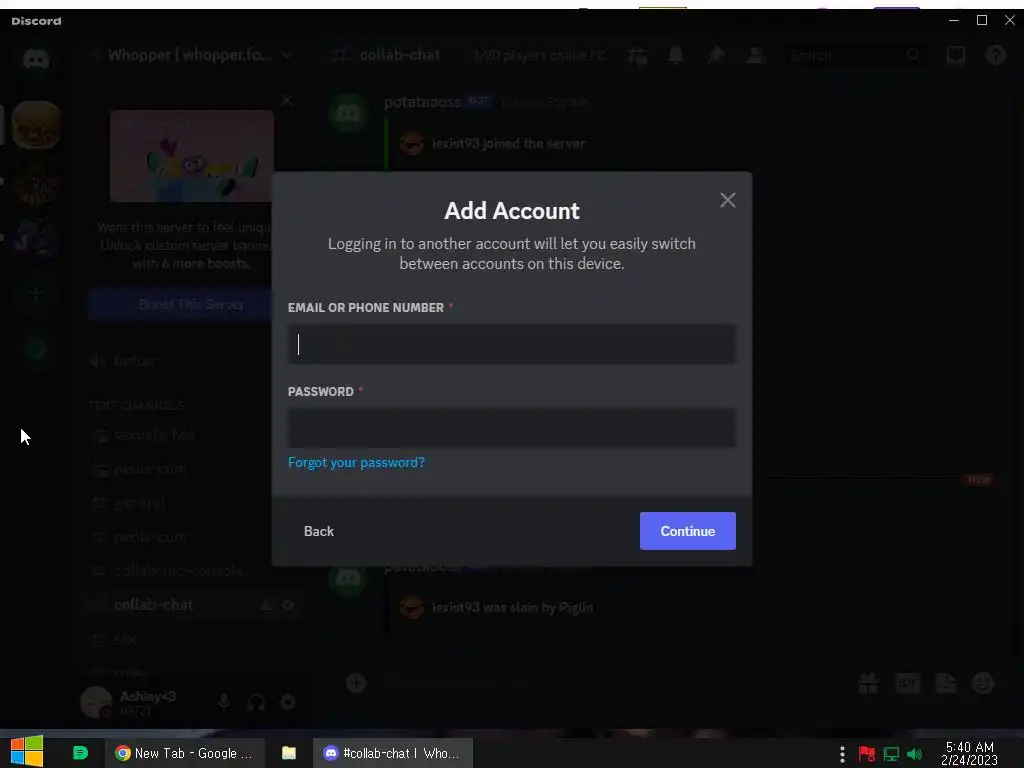
Task: Go Back from Add Account dialog
Action: [x=319, y=531]
